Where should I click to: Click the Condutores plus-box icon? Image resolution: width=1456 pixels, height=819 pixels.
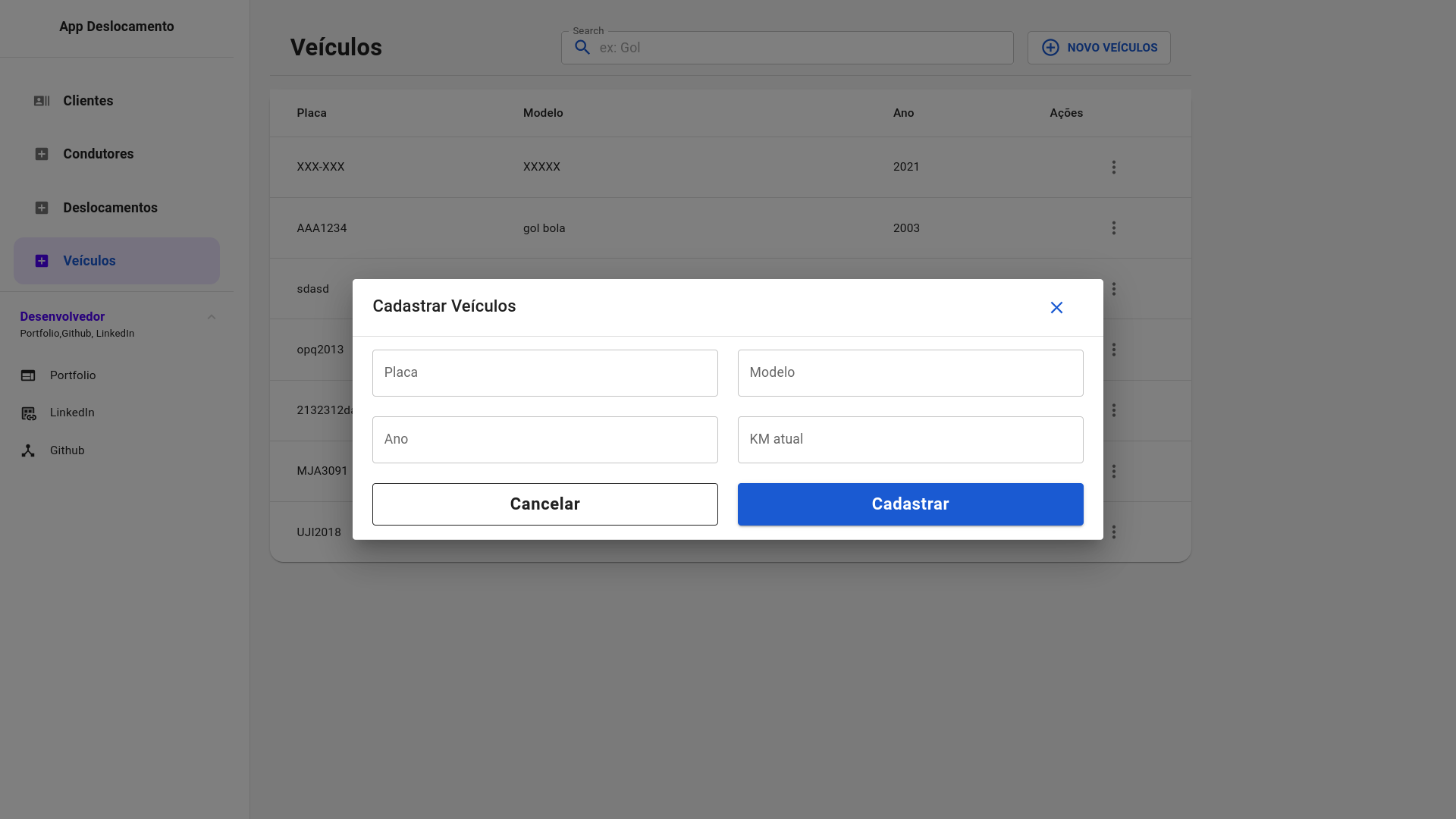pos(42,154)
